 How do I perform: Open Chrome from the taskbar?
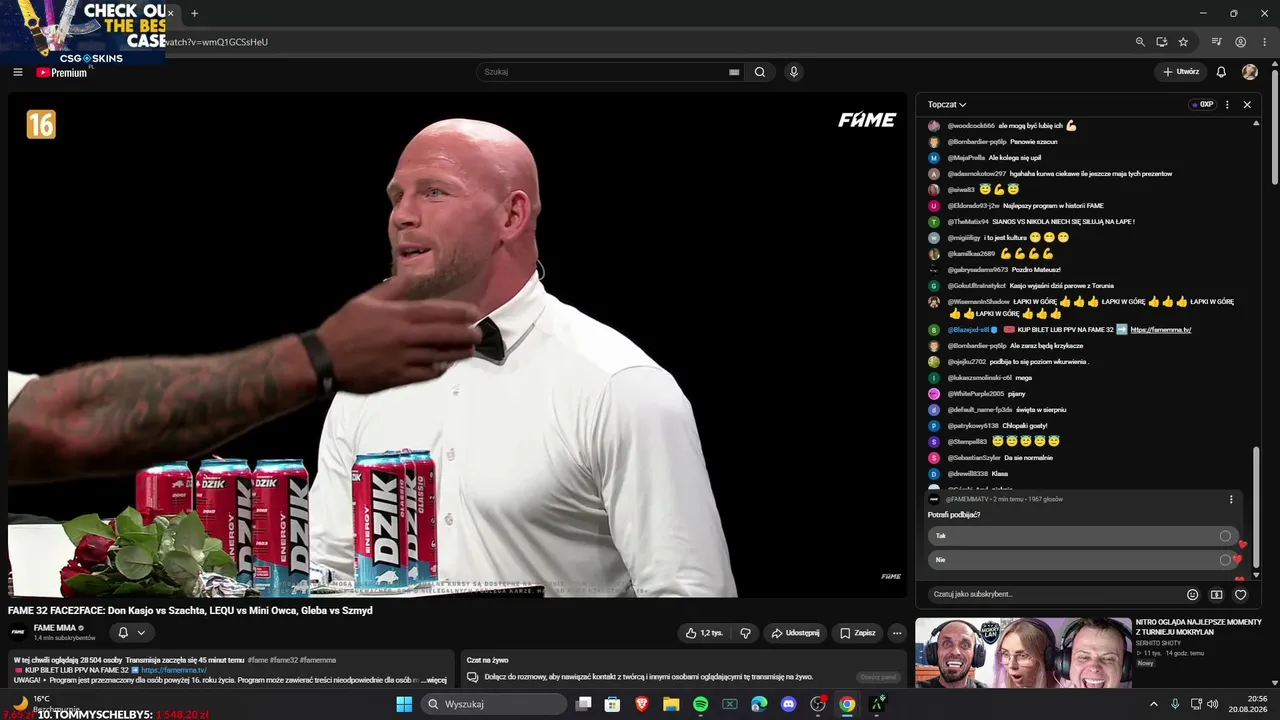click(847, 704)
